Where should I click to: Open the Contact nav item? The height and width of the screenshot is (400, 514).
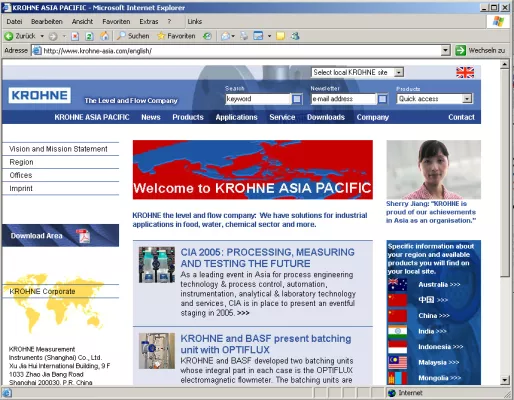pos(461,117)
